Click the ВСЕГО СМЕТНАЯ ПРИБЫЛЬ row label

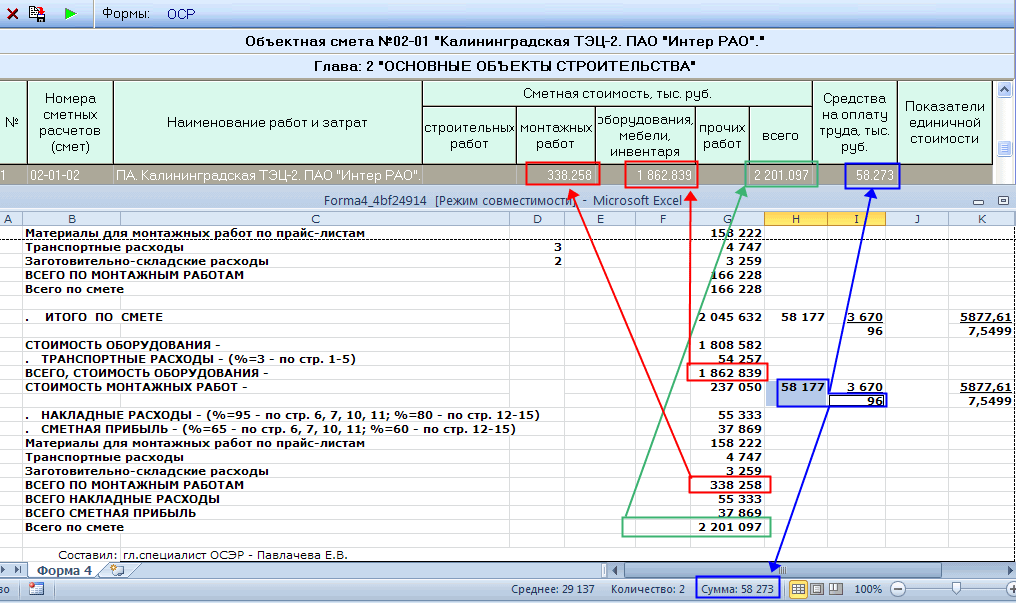(x=111, y=513)
